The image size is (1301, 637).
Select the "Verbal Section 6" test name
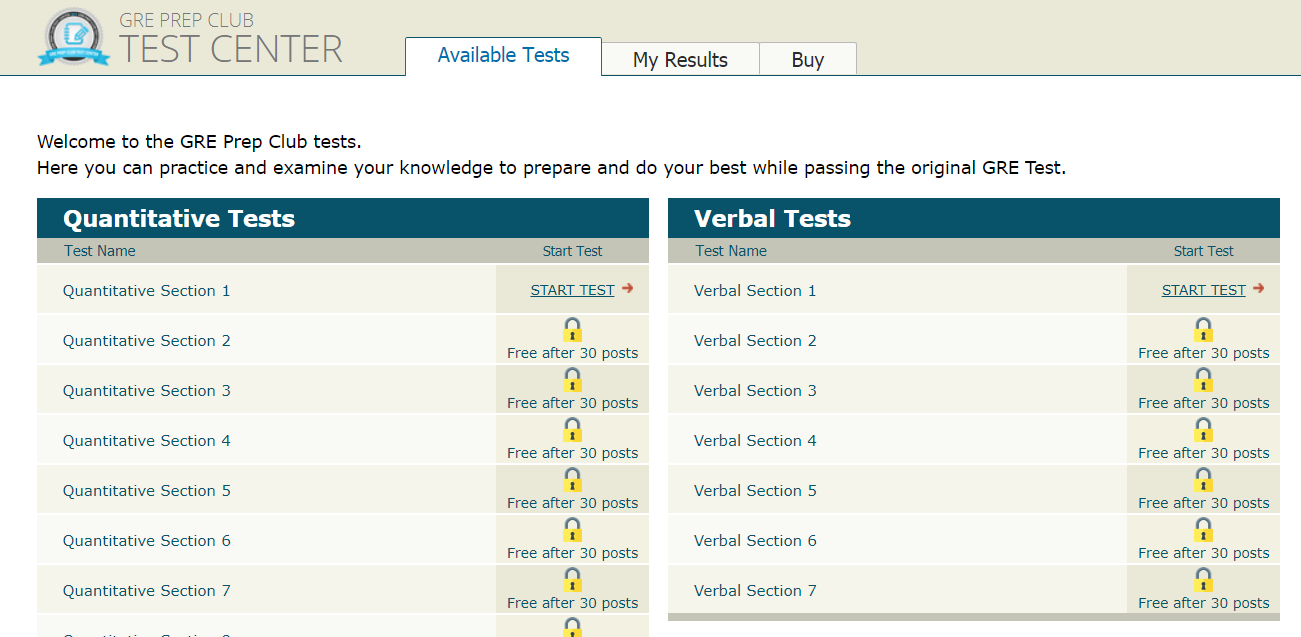point(755,541)
